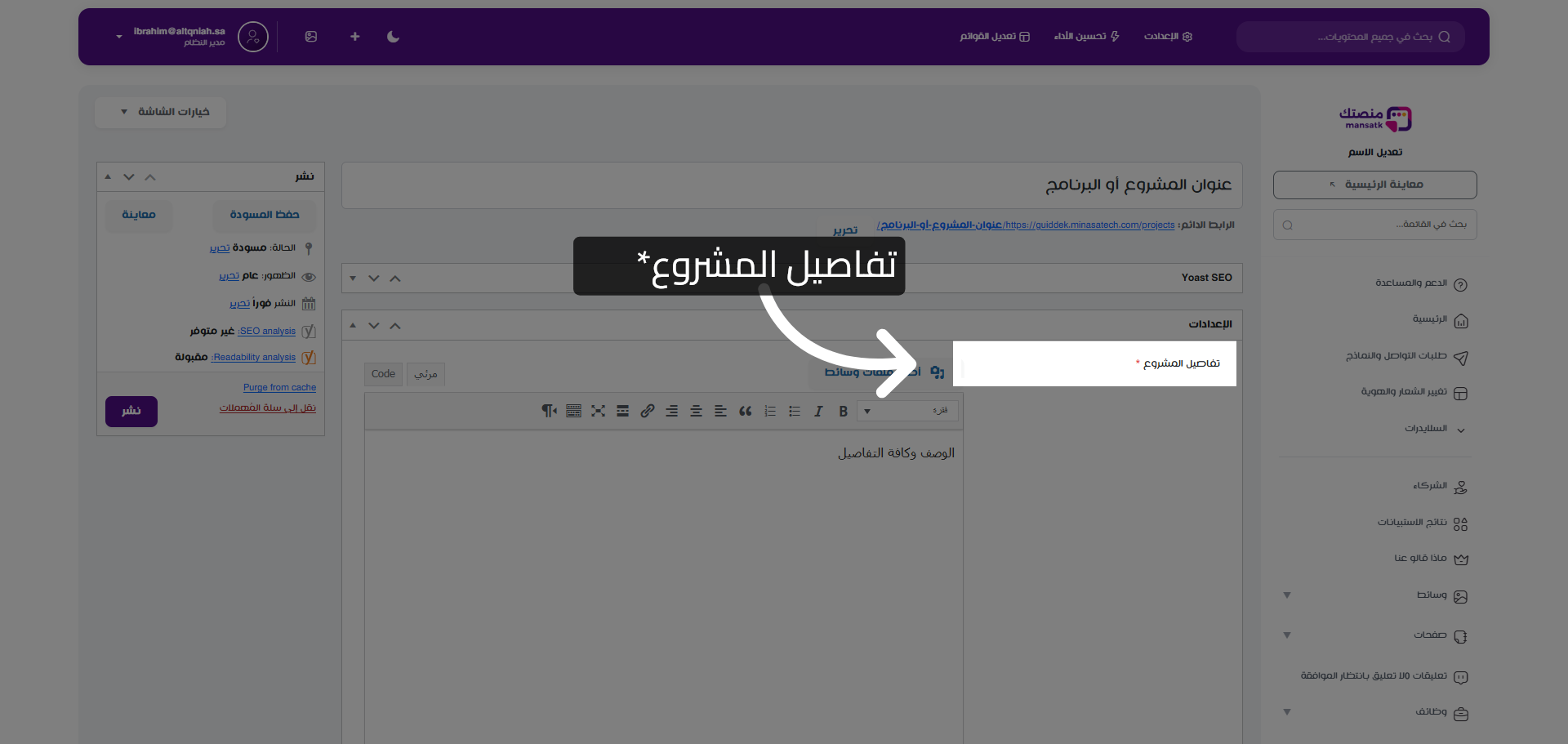Expand the وسائط sidebar section
The height and width of the screenshot is (744, 1568).
click(x=1433, y=595)
